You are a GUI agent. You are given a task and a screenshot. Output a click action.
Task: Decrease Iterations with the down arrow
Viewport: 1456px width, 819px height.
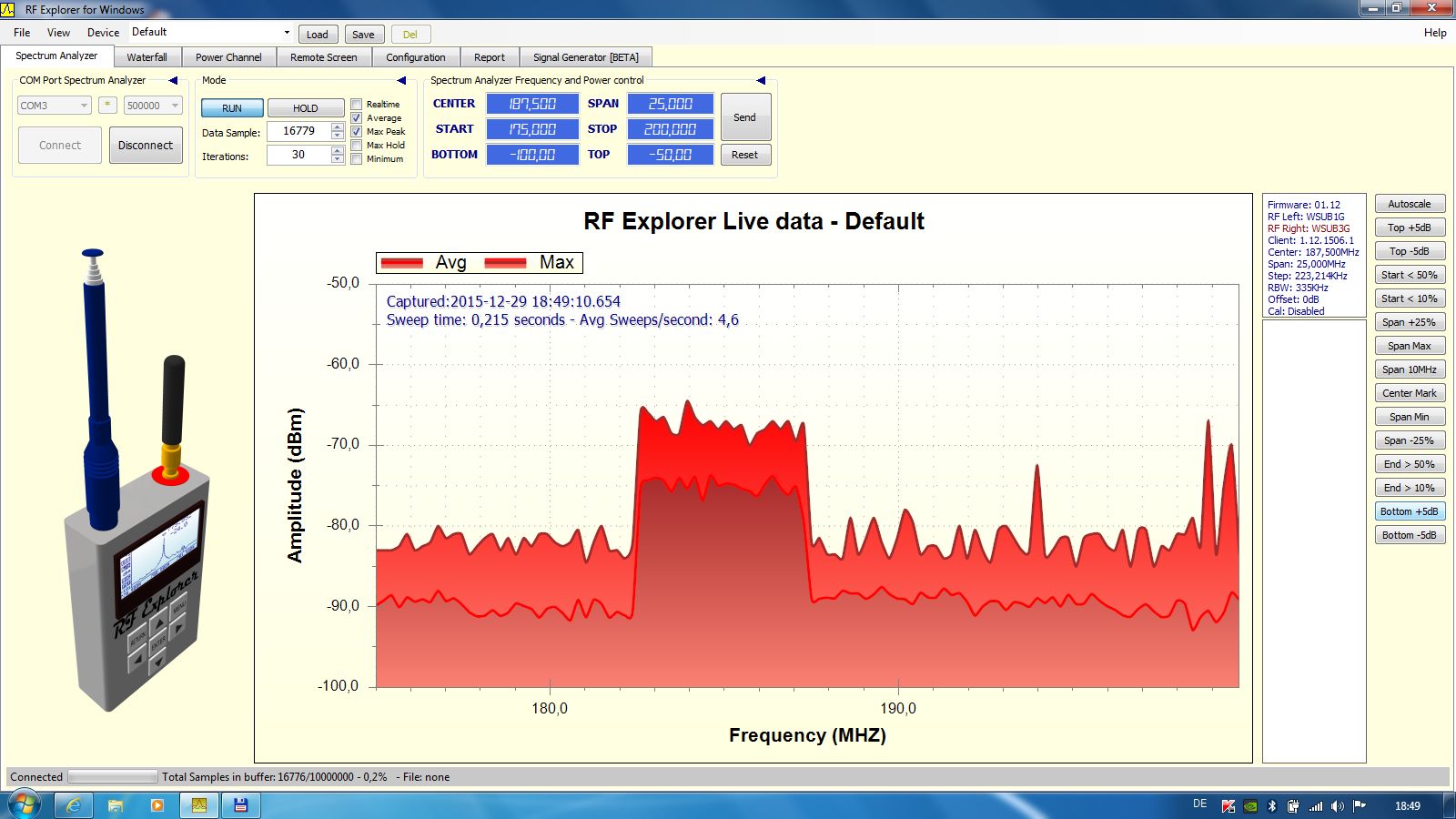[x=338, y=159]
